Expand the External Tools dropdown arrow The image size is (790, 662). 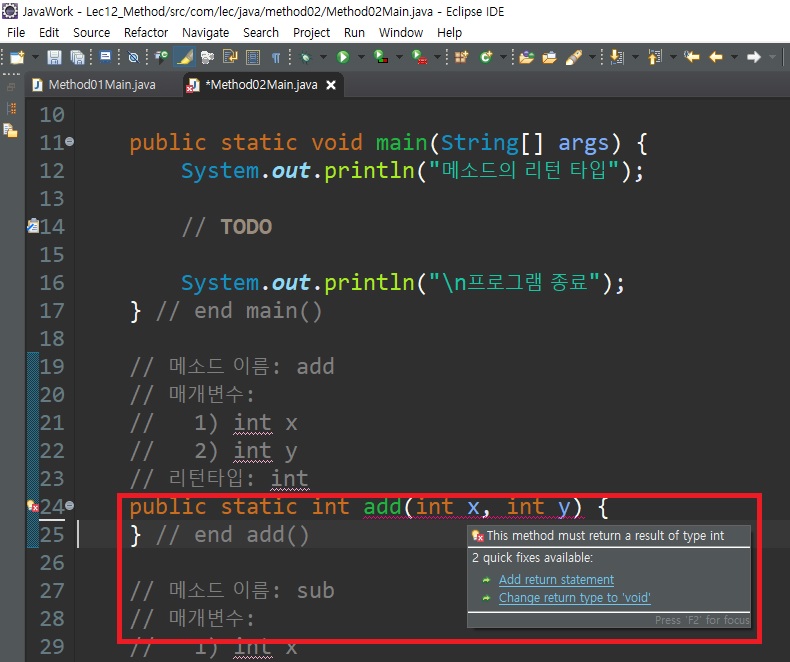pyautogui.click(x=437, y=57)
